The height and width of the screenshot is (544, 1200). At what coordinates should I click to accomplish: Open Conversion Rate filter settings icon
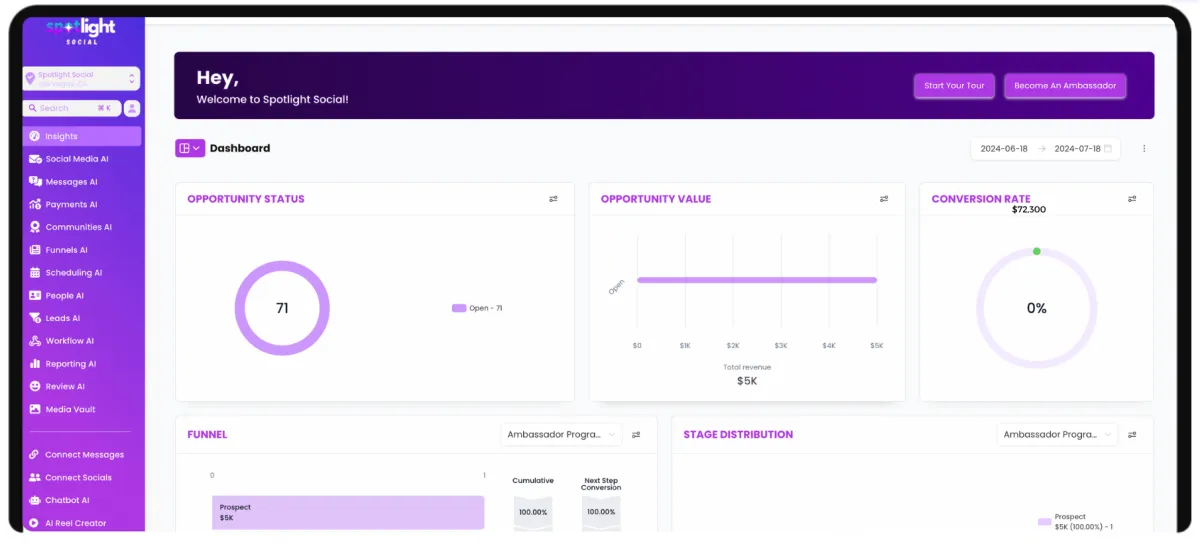click(x=1132, y=199)
